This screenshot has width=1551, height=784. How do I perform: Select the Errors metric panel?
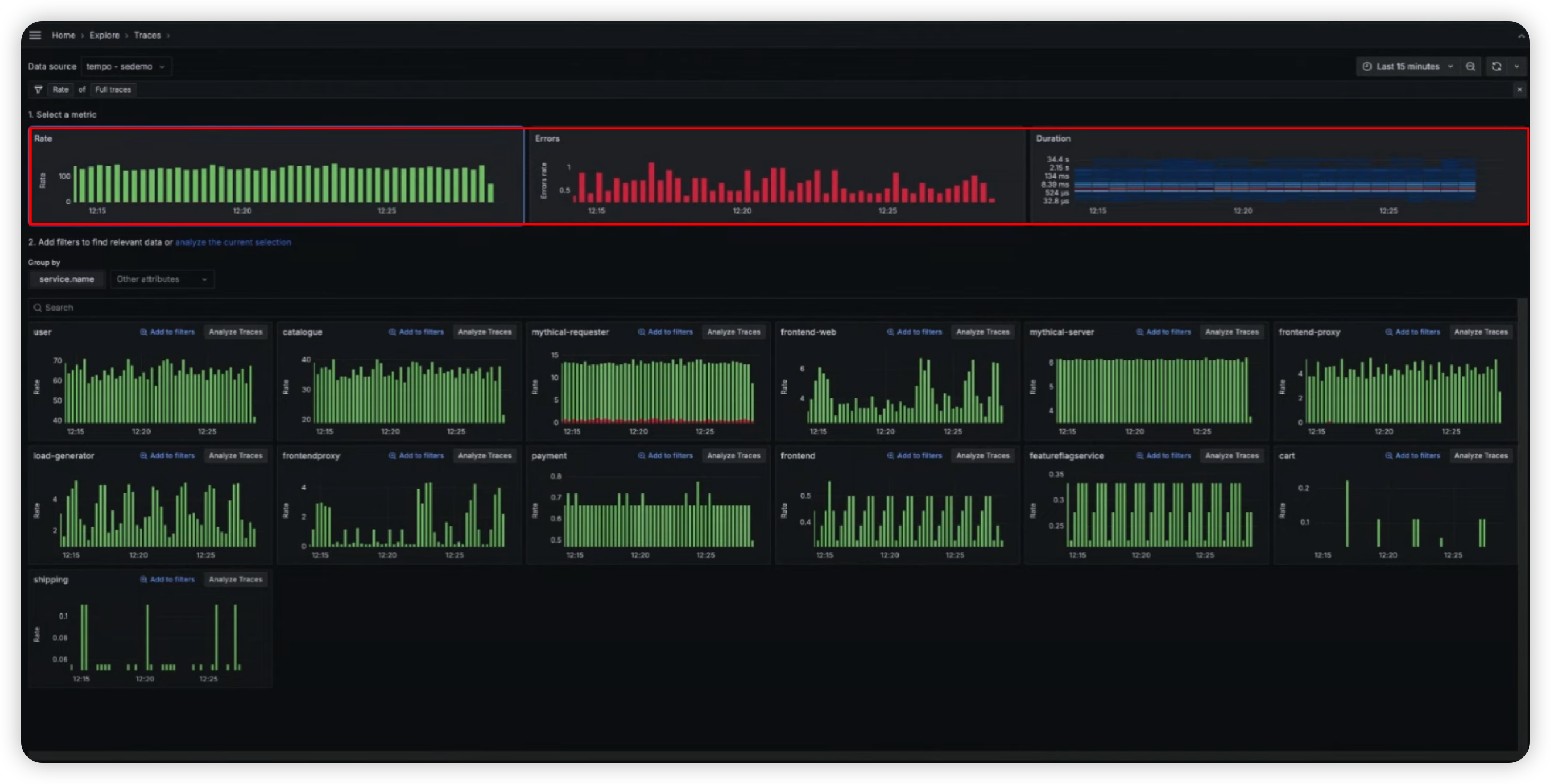tap(777, 176)
